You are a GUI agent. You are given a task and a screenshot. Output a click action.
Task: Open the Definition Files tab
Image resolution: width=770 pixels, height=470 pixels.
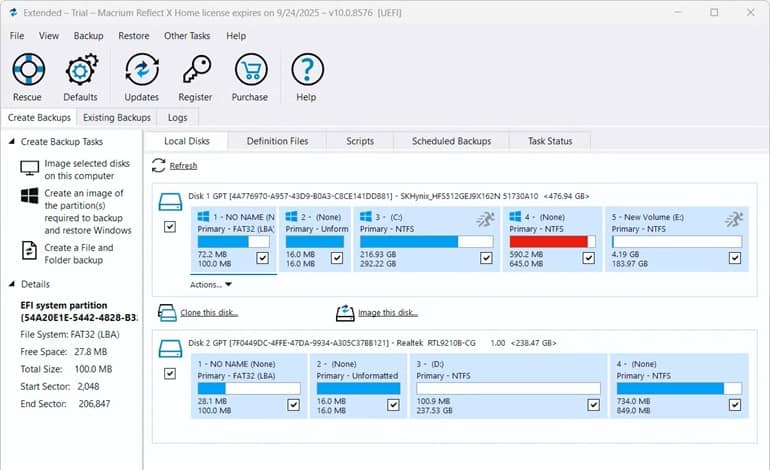[x=277, y=141]
